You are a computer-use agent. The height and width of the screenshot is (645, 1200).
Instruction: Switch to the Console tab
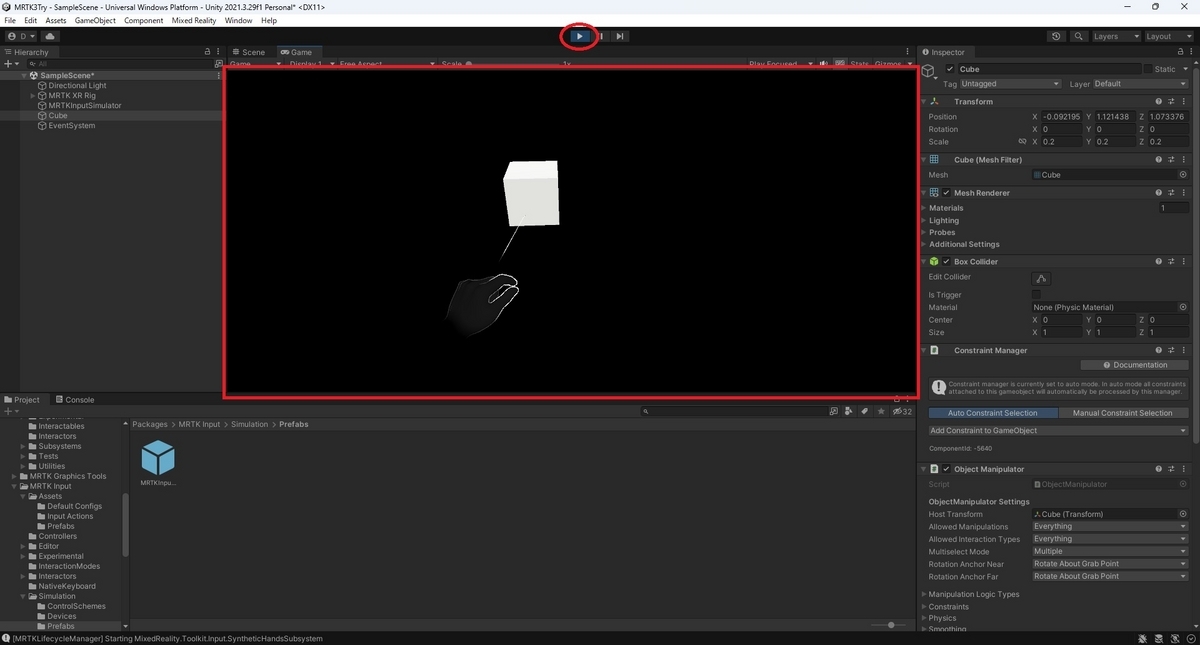point(76,399)
